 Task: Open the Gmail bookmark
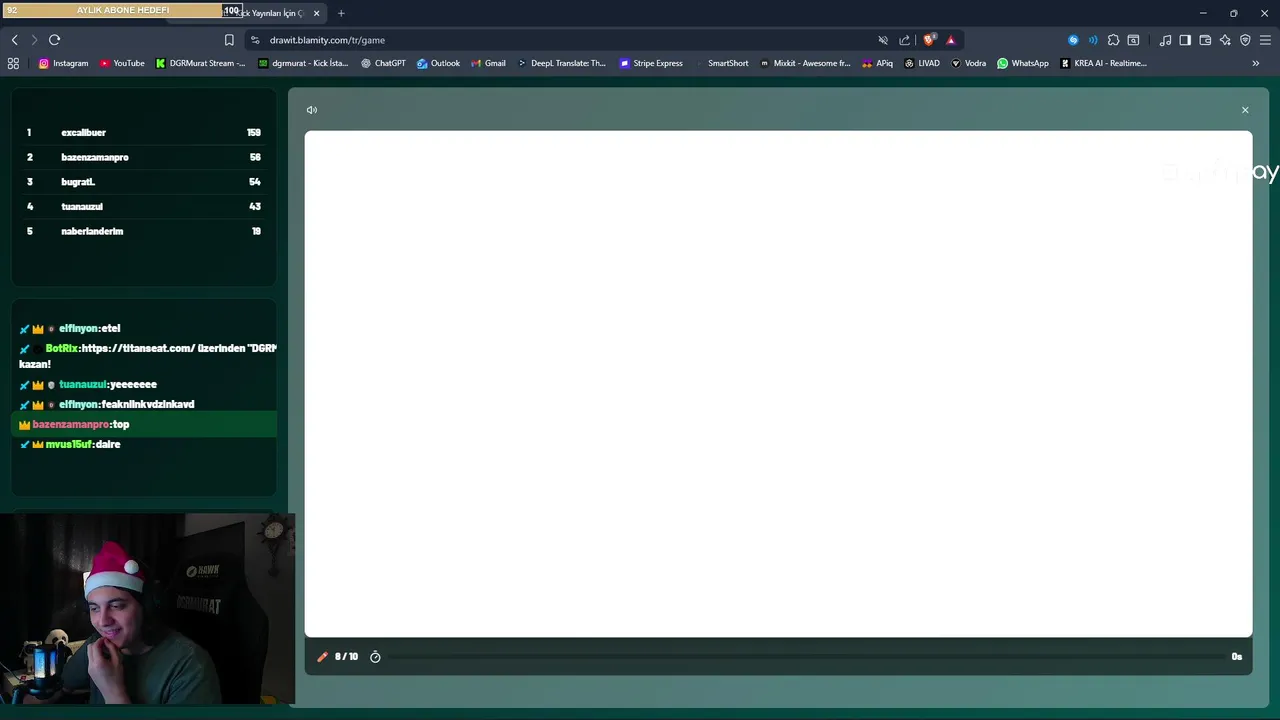(488, 63)
